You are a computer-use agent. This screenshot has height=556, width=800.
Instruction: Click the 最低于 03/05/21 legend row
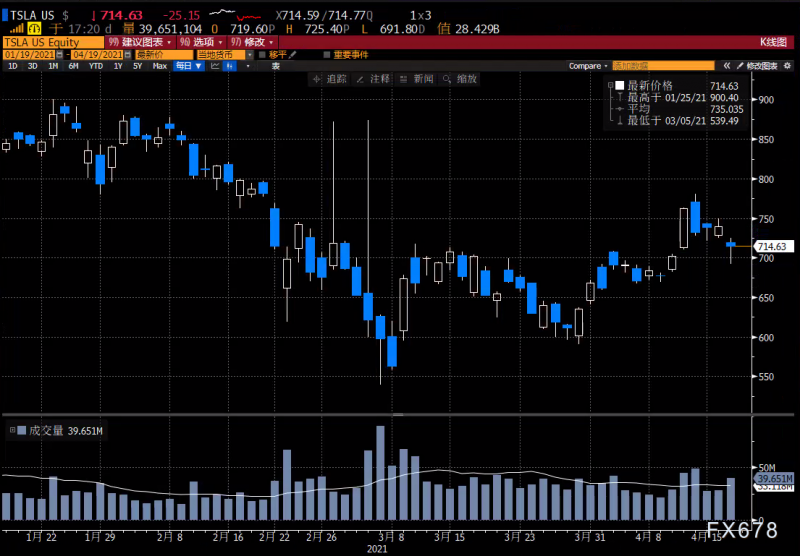point(679,121)
